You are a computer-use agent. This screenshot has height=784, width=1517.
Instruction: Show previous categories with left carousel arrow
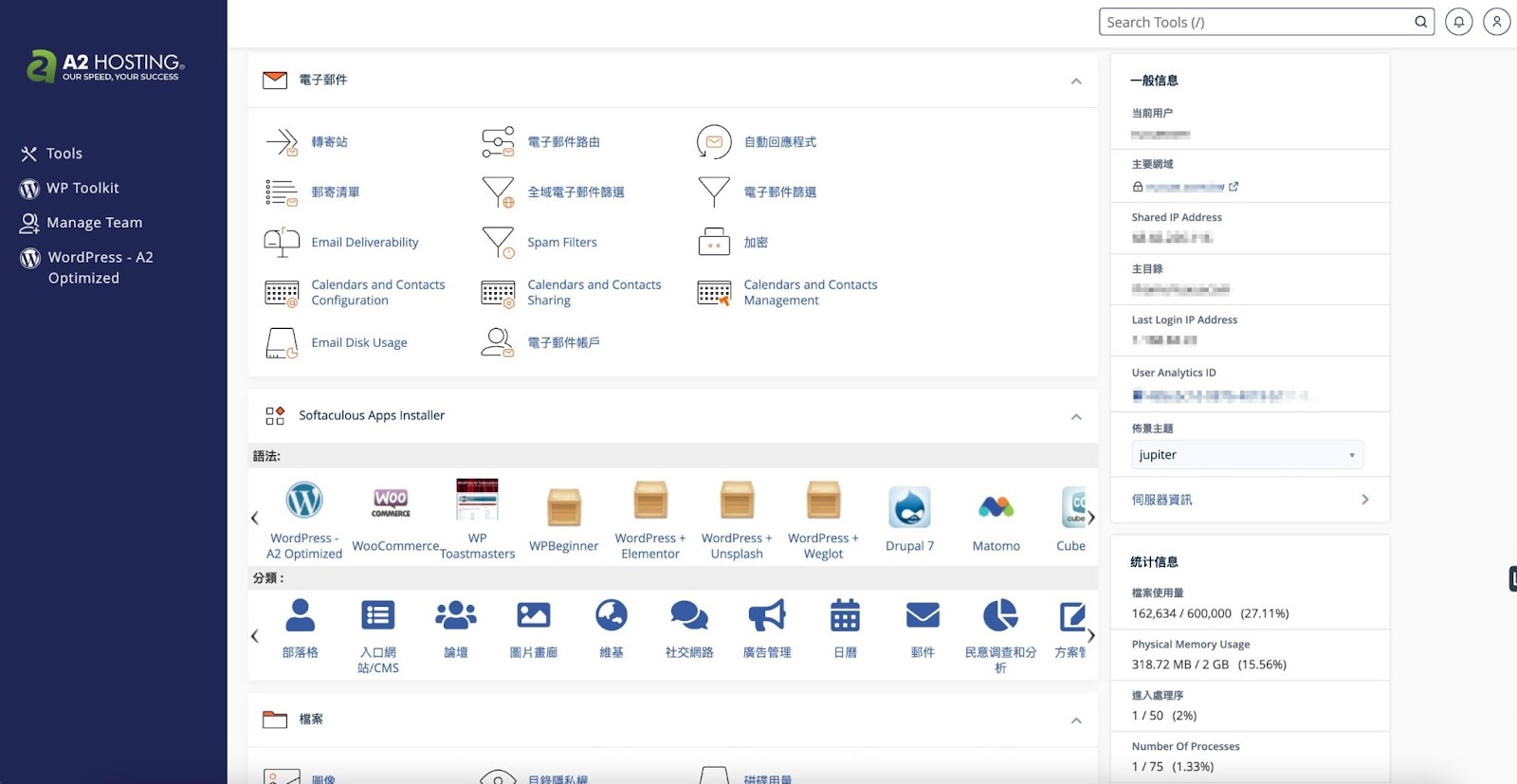pyautogui.click(x=254, y=636)
